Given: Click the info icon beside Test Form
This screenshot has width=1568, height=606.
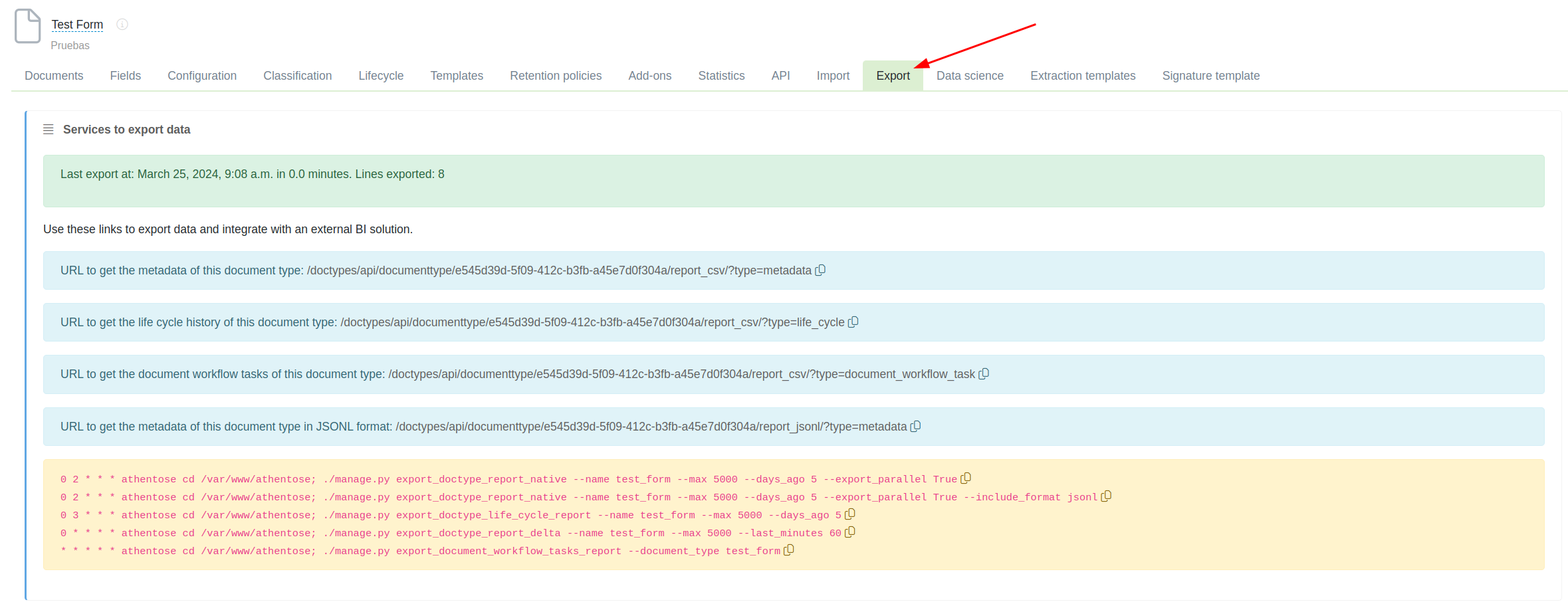Looking at the screenshot, I should point(122,25).
